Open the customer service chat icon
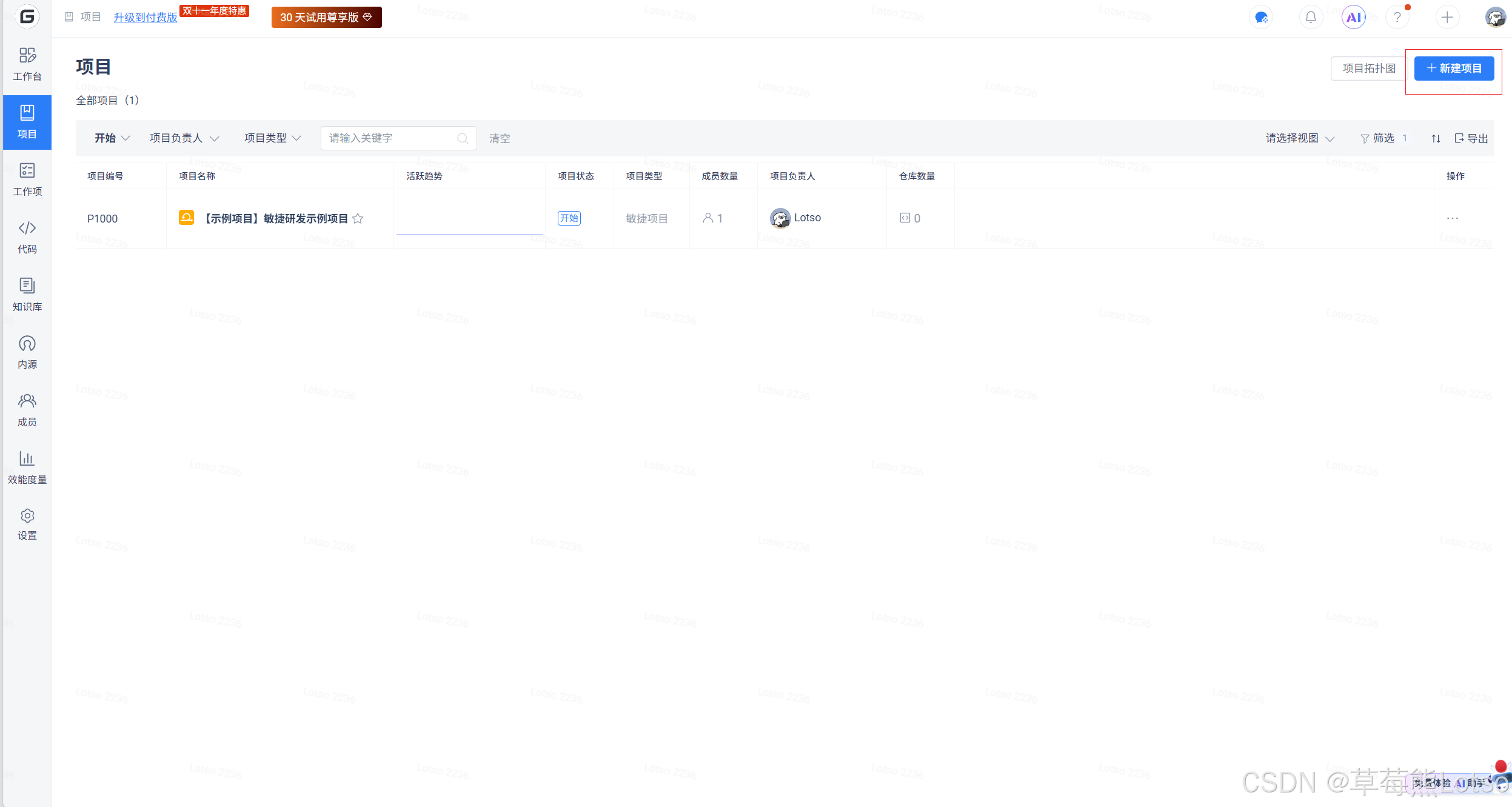The width and height of the screenshot is (1512, 807). pos(1261,17)
